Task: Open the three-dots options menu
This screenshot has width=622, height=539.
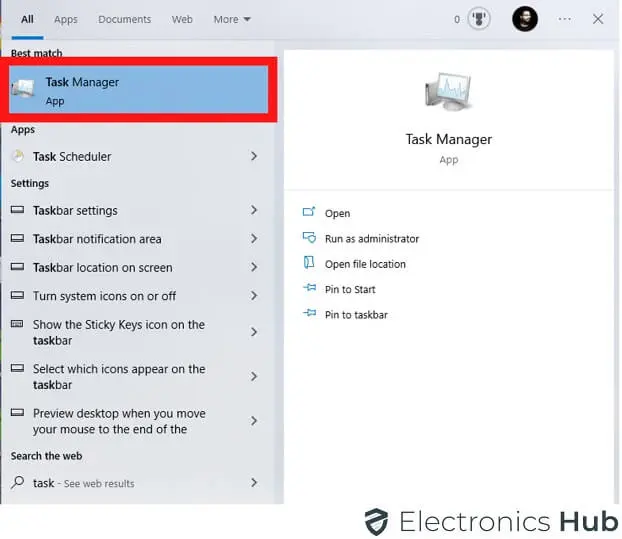Action: point(565,19)
